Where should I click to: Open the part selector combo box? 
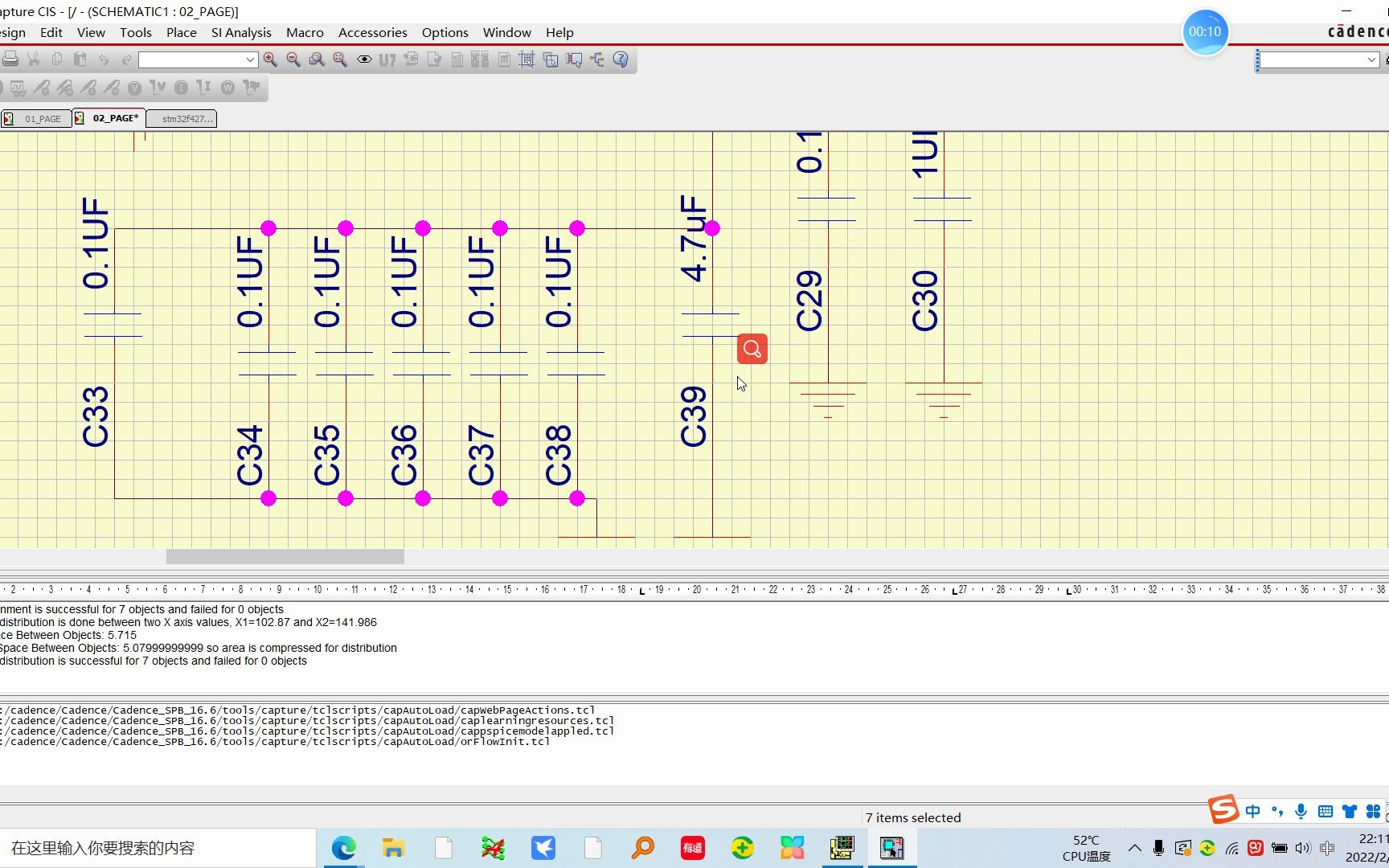(198, 59)
